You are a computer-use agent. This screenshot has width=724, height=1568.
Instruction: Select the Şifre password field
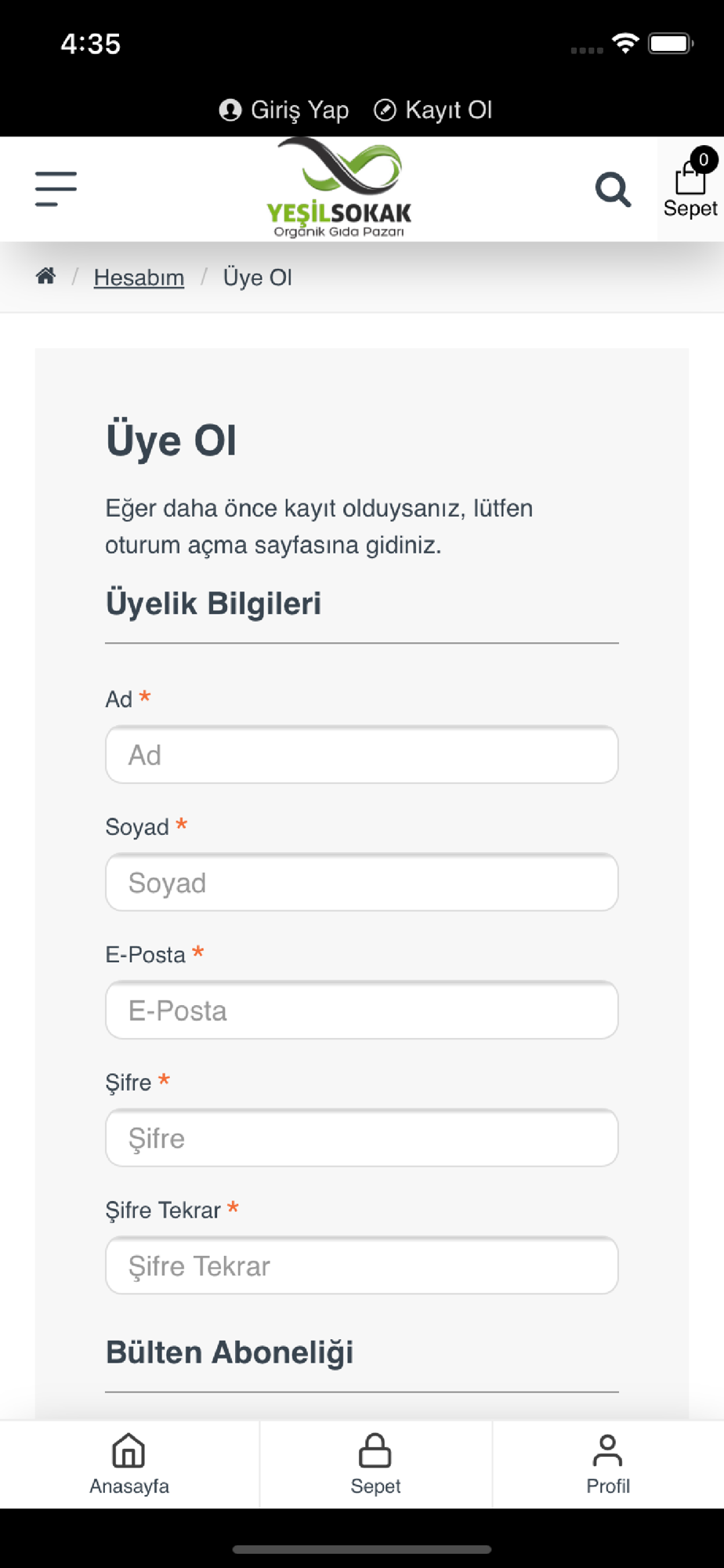(x=361, y=1138)
